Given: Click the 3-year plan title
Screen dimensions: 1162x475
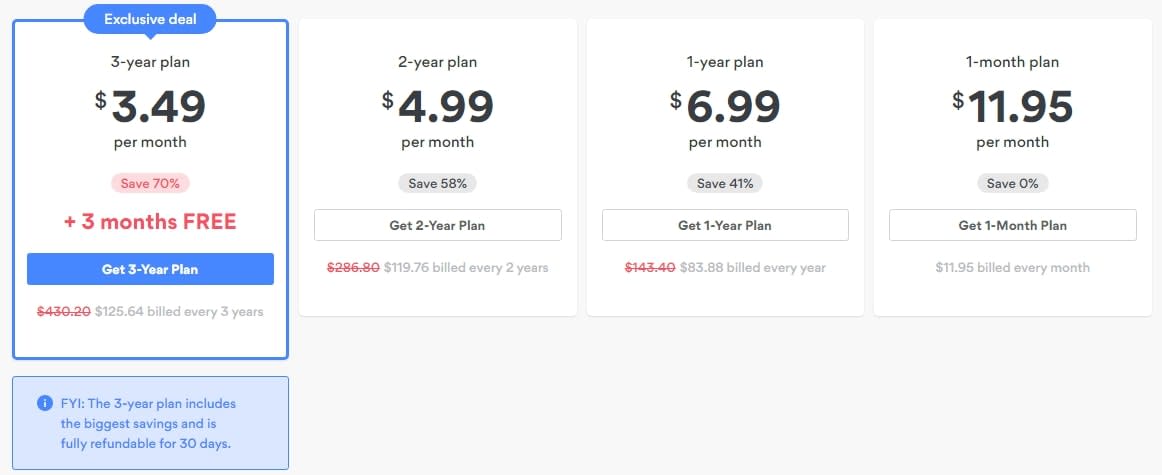Looking at the screenshot, I should point(150,62).
